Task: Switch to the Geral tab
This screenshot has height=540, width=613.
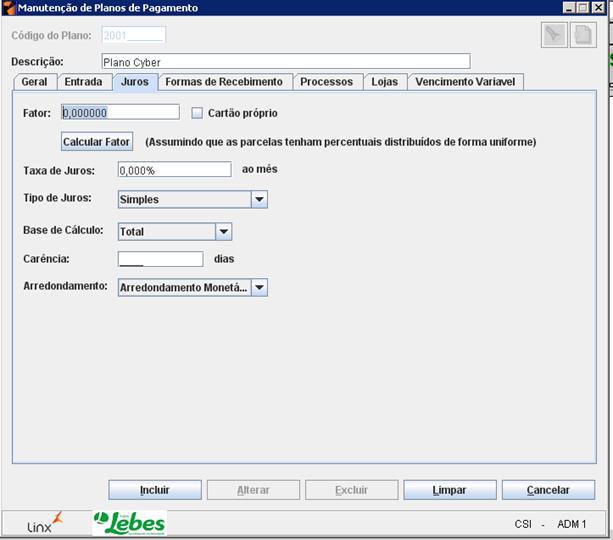Action: (x=34, y=82)
